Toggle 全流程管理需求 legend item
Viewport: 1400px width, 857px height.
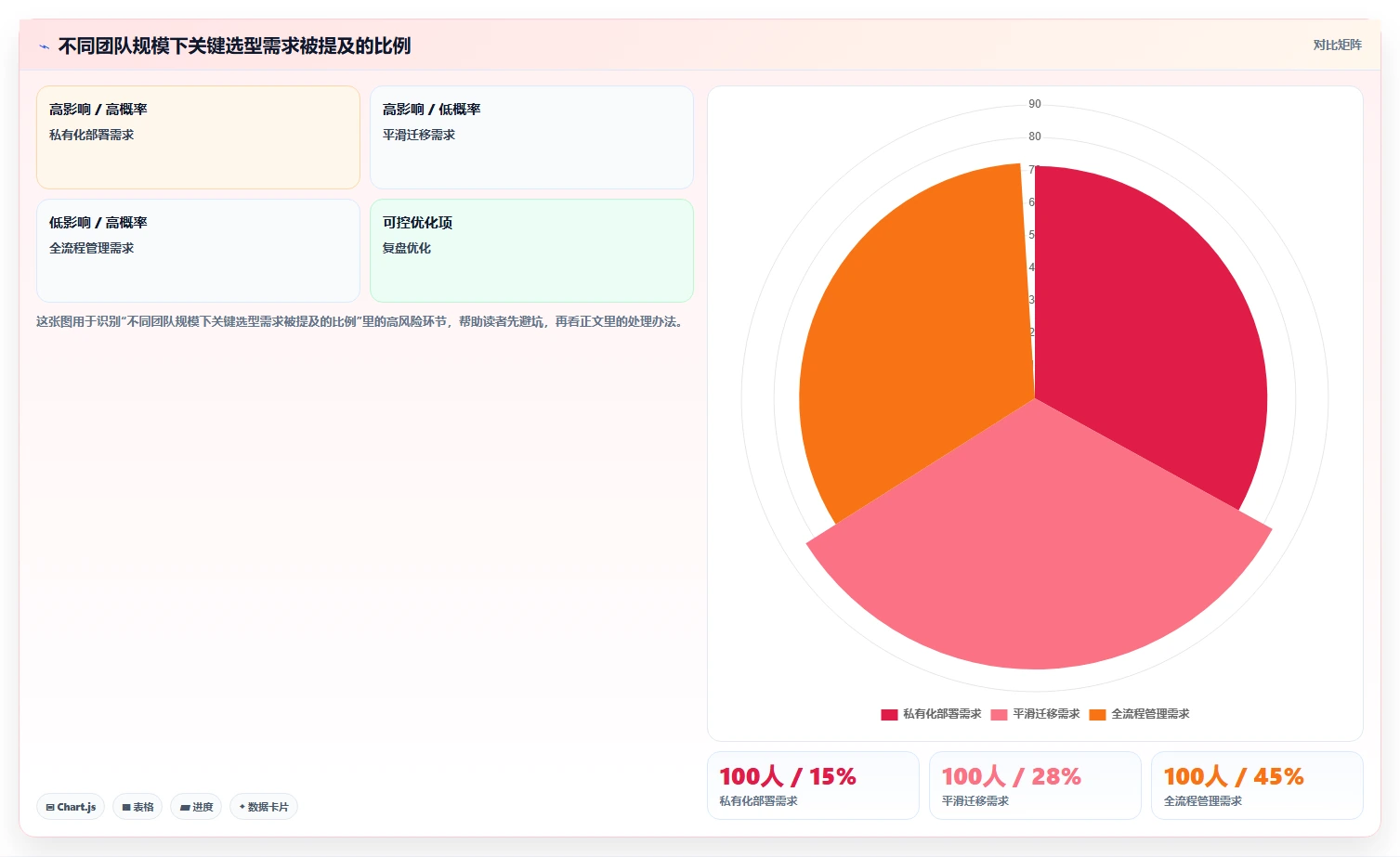(1139, 714)
